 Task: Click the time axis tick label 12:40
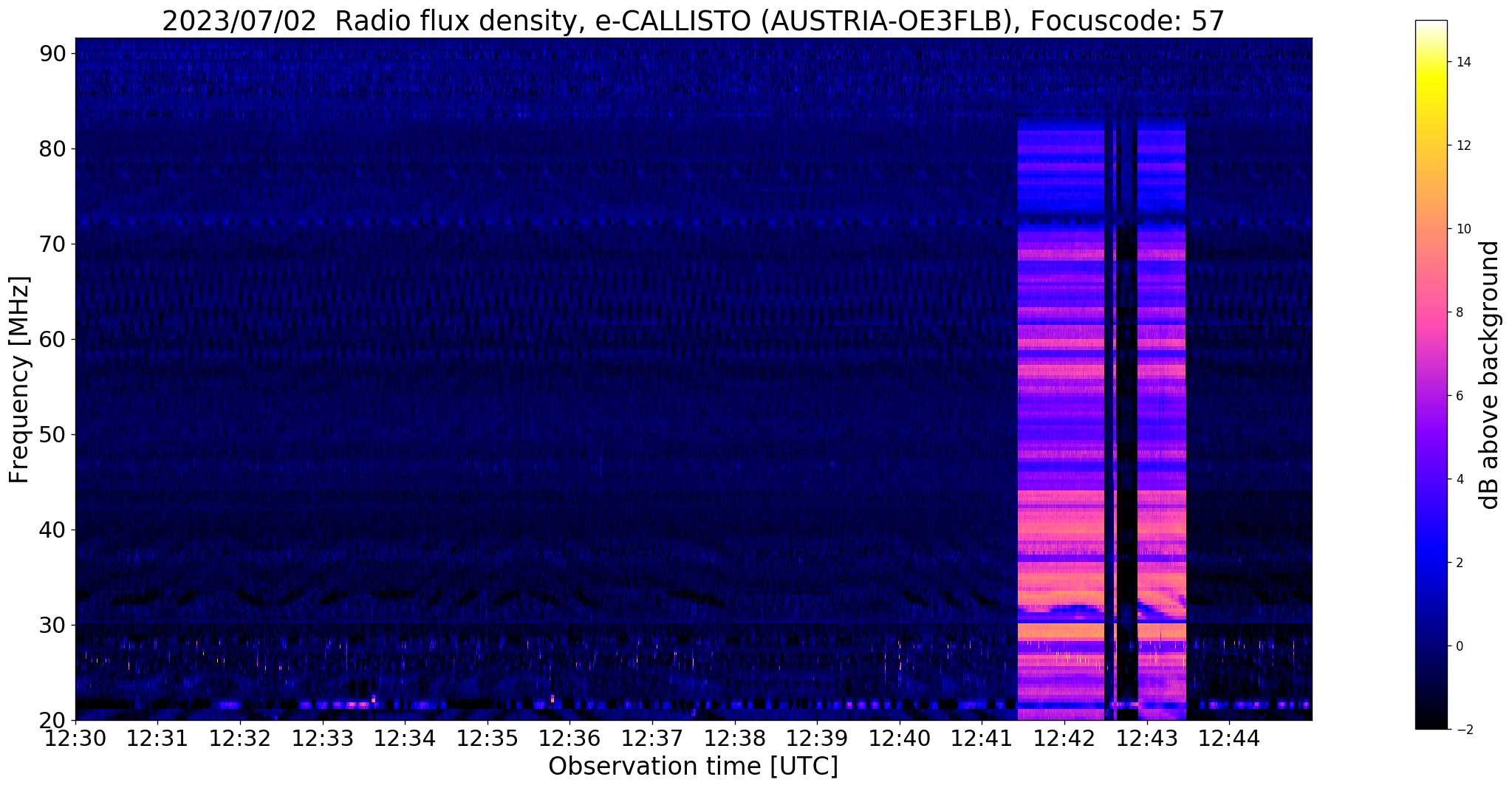click(x=900, y=739)
